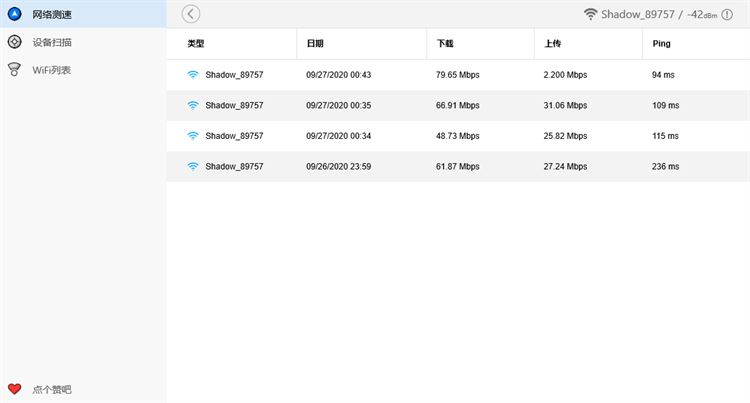The image size is (750, 403).
Task: Sort by the 类型 column header
Action: pos(196,44)
